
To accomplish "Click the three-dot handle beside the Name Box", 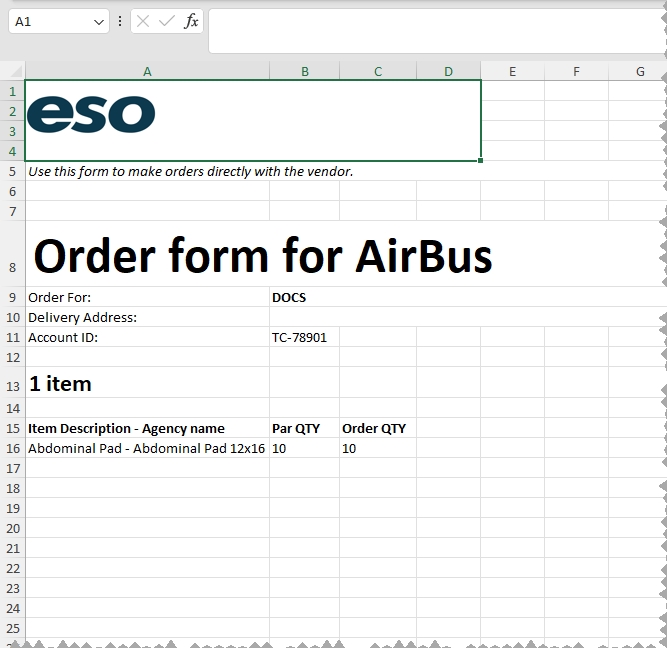I will [x=120, y=21].
